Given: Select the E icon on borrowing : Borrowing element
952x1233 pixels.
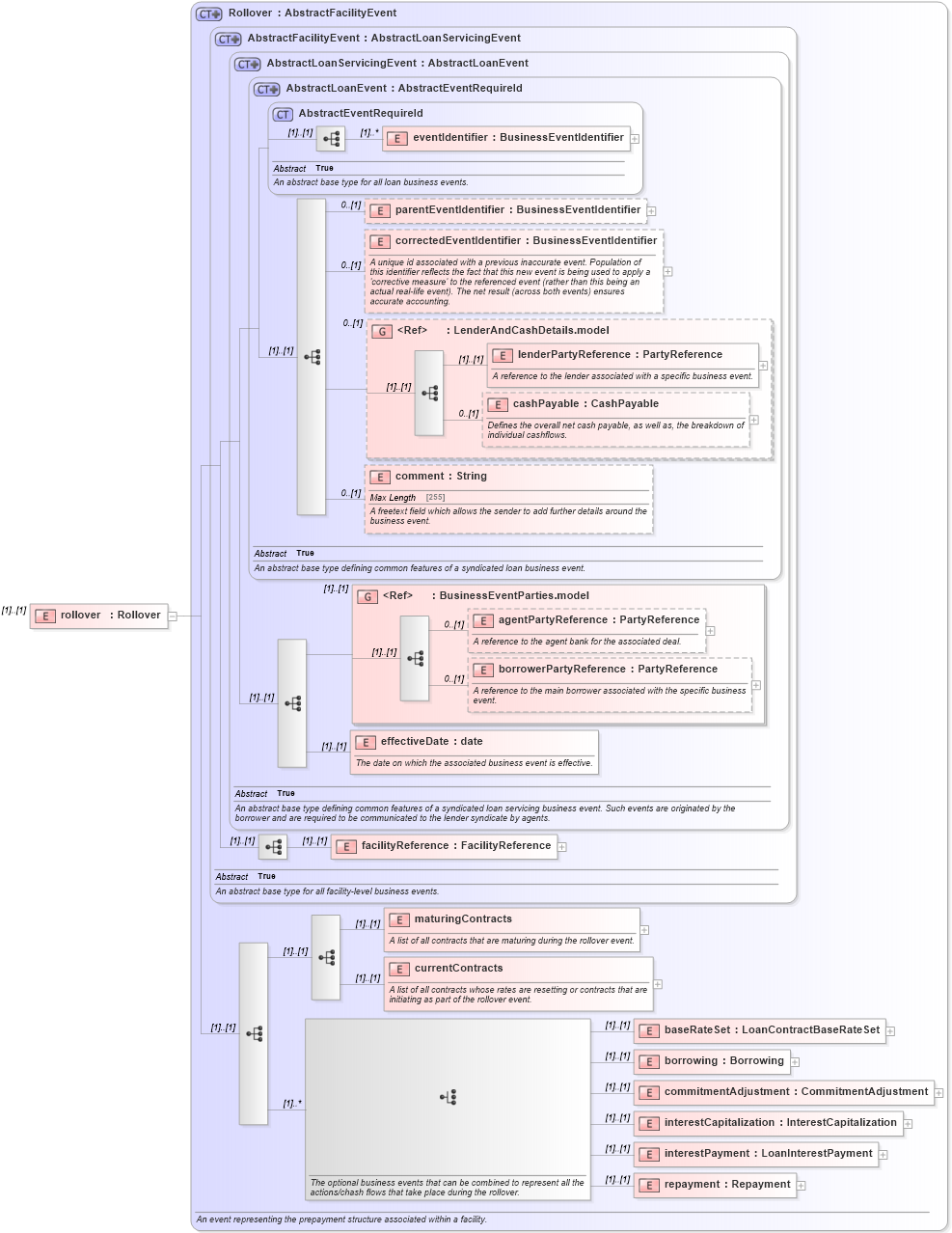Looking at the screenshot, I should tap(648, 1061).
